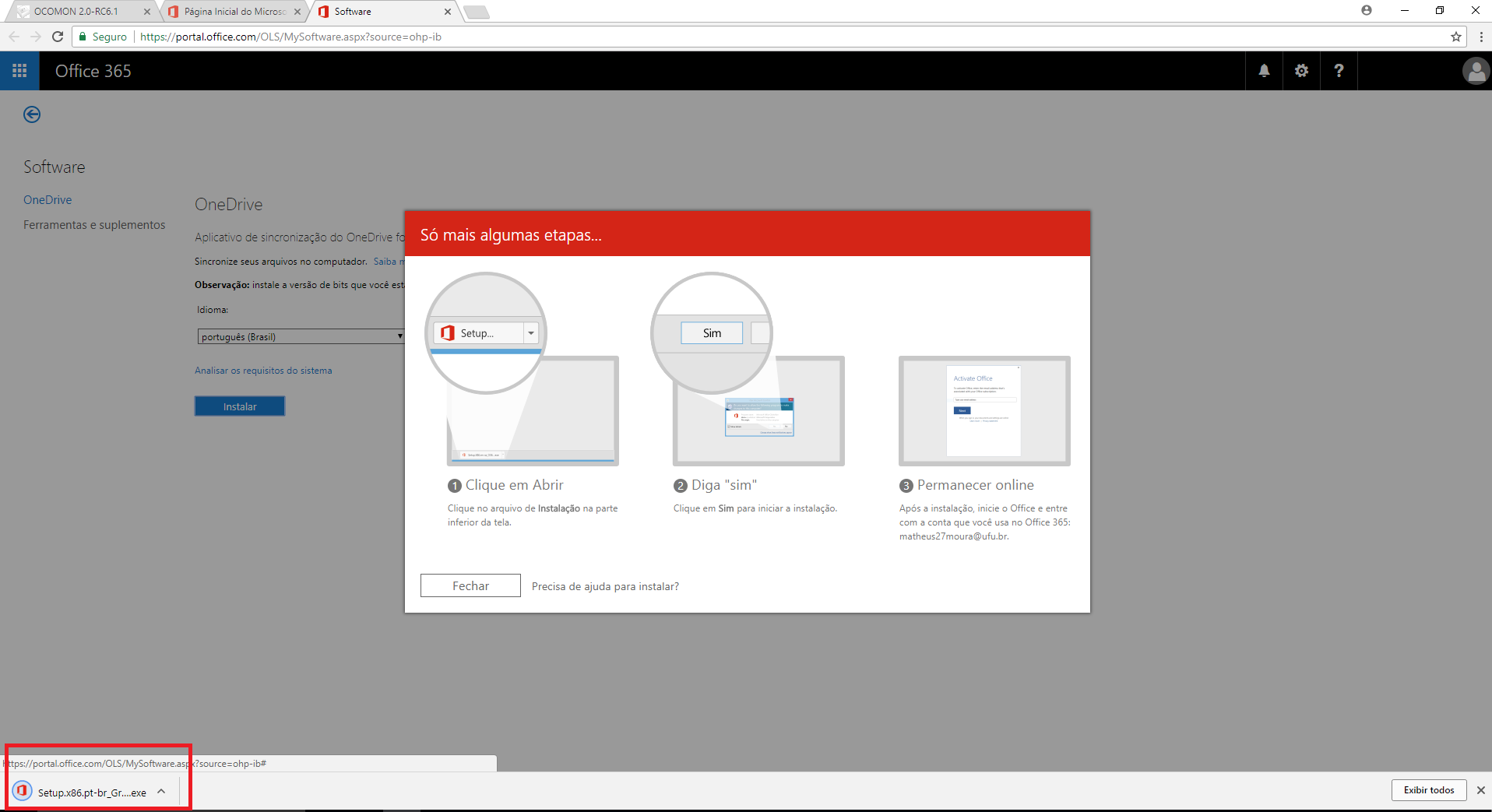Open the user account avatar in Office header
This screenshot has width=1492, height=812.
pos(1476,71)
